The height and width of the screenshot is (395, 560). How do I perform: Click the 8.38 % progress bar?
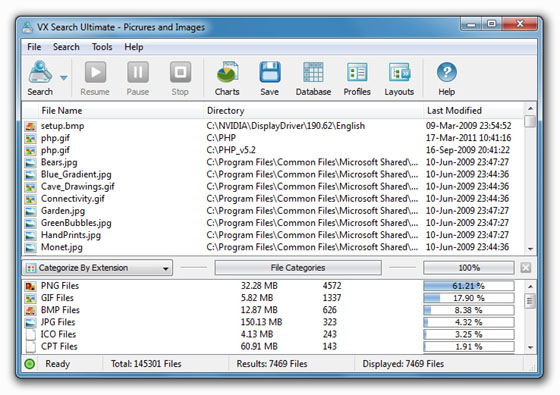tap(469, 310)
